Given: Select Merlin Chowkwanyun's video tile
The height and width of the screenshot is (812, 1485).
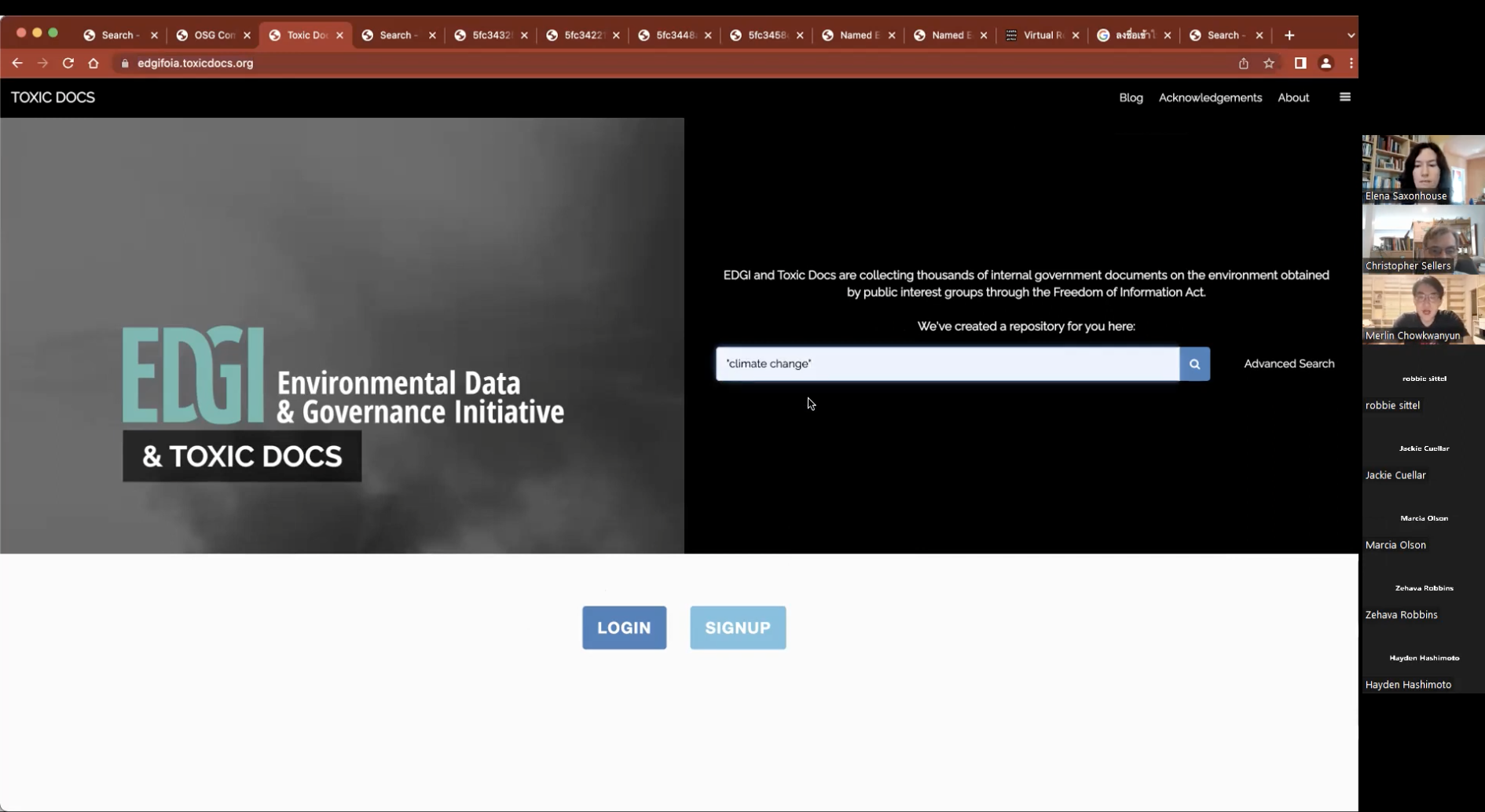Looking at the screenshot, I should (1423, 309).
